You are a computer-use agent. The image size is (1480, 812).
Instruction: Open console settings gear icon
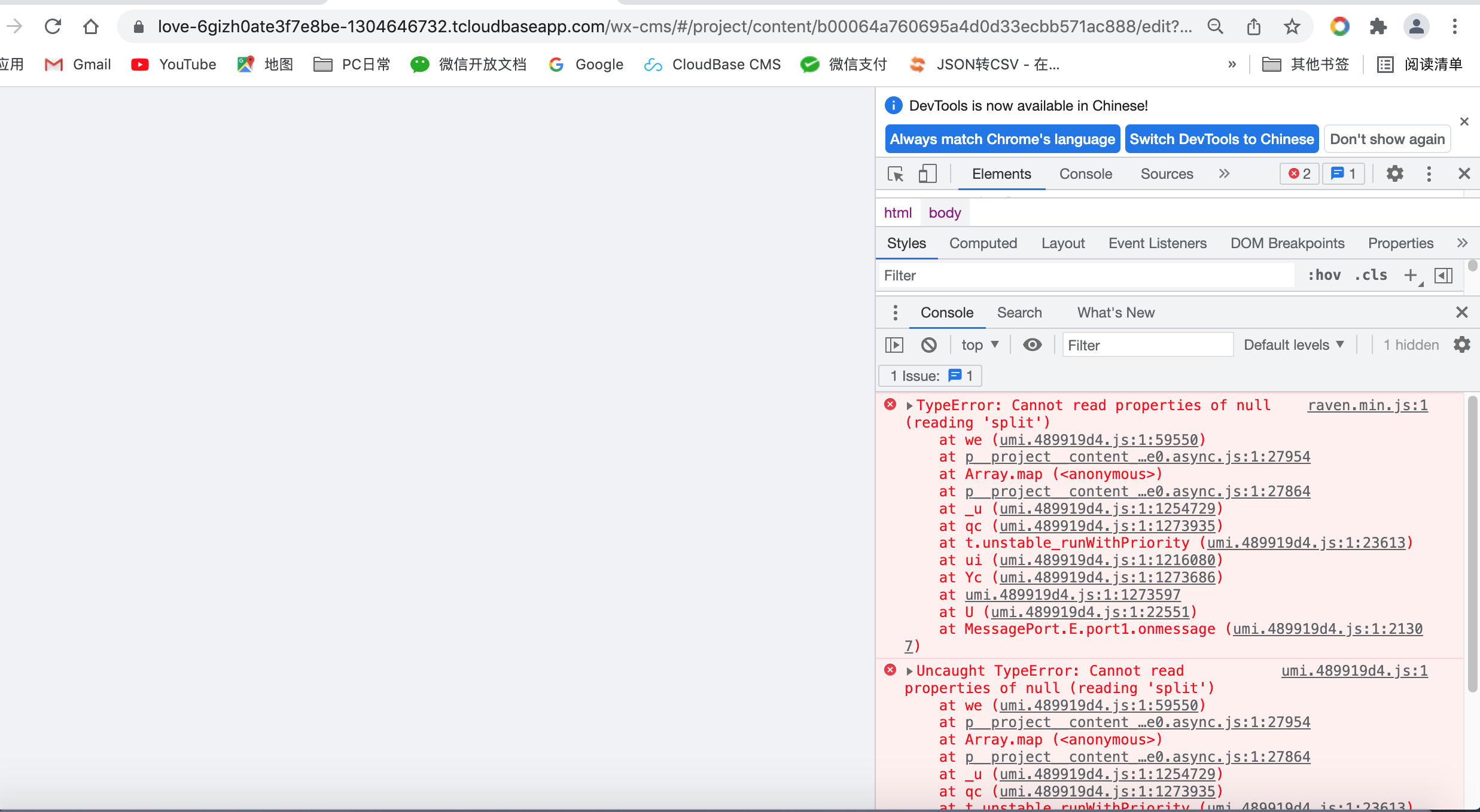1461,345
